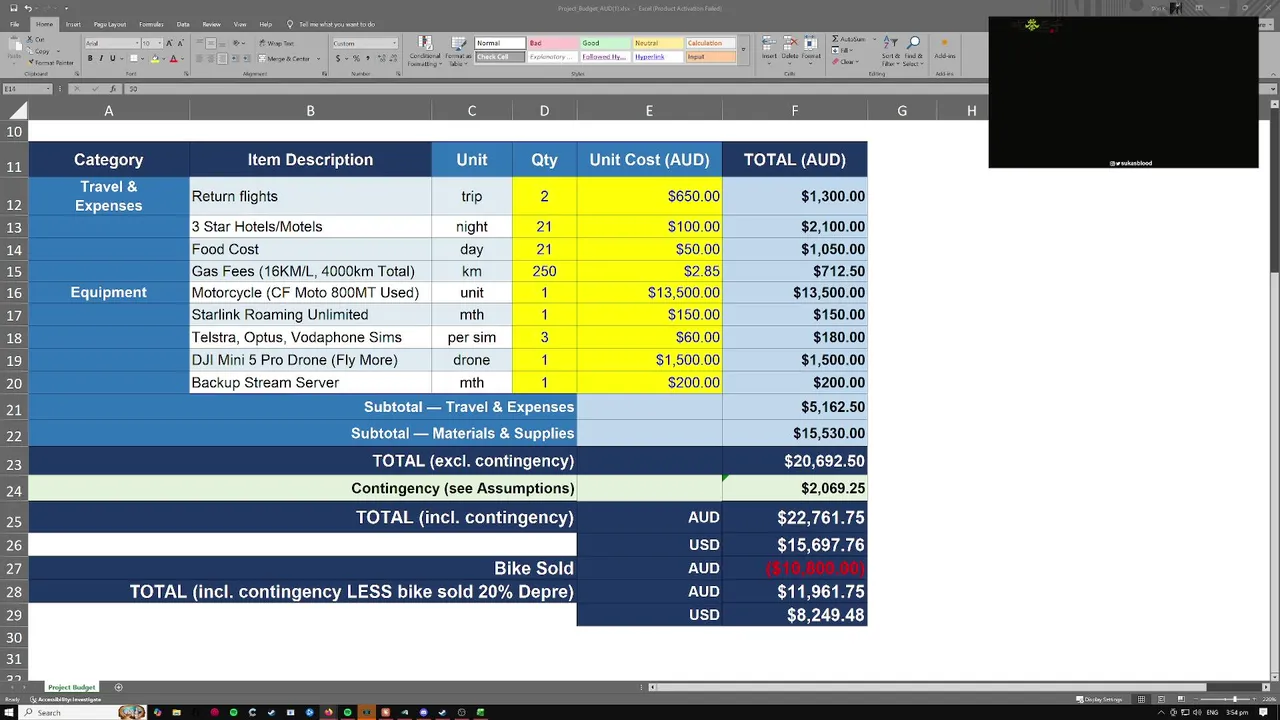
Task: Open Sort & Filter menu
Action: [x=890, y=50]
